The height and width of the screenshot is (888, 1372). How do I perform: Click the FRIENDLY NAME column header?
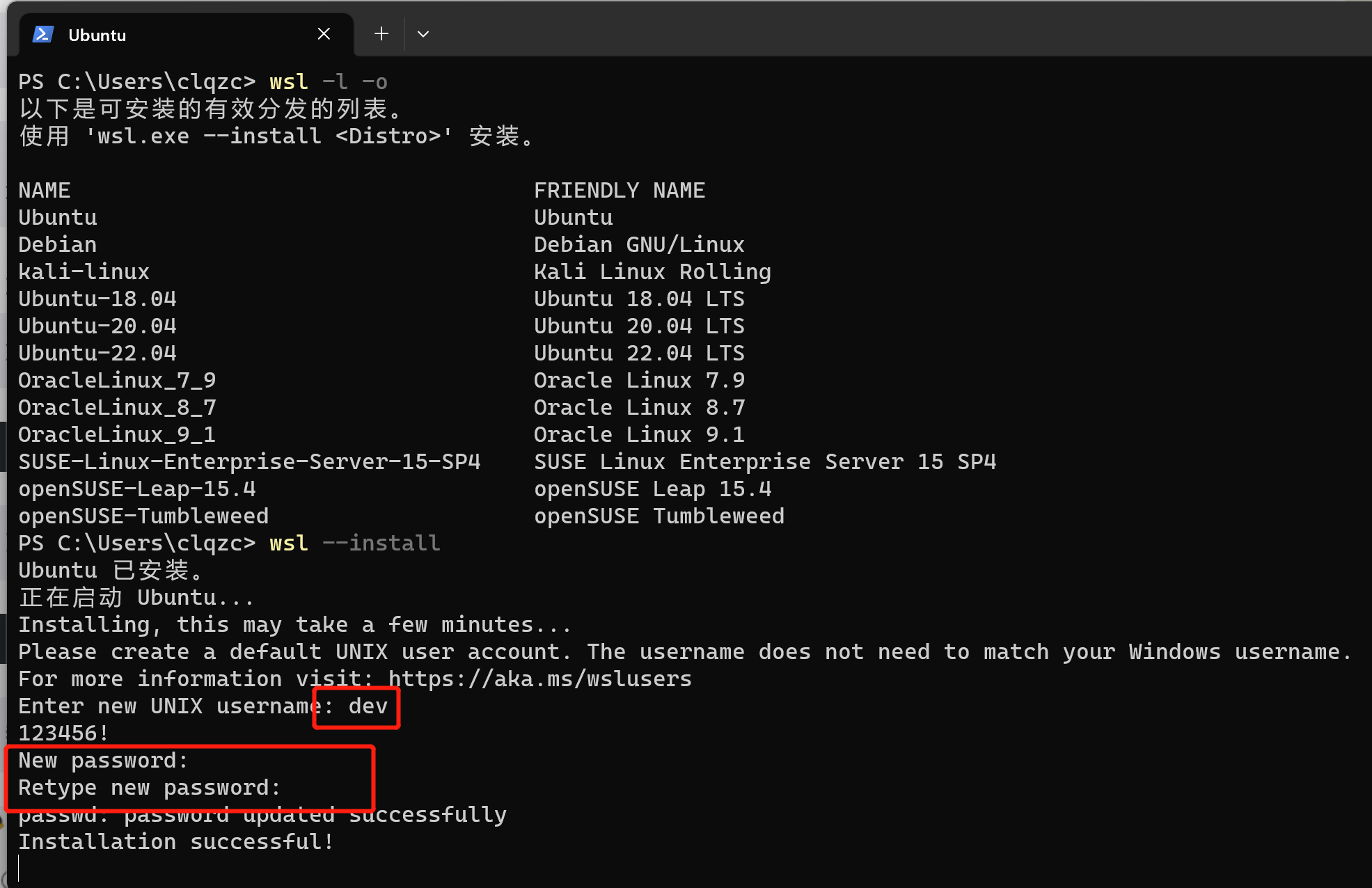(620, 190)
